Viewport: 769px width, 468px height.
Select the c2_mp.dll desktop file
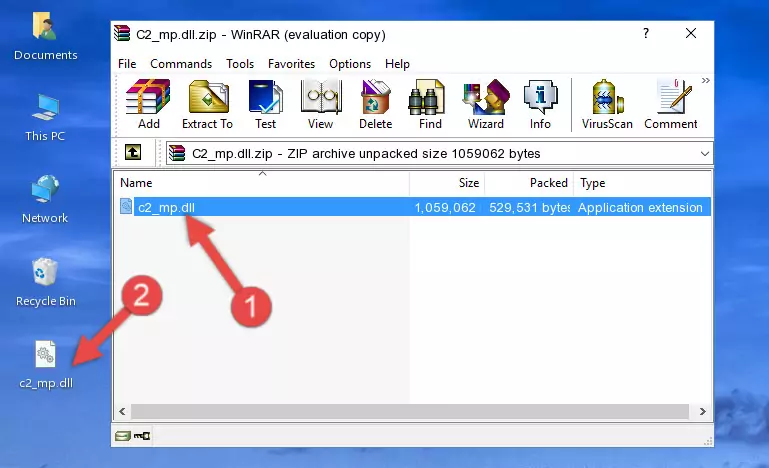coord(46,365)
